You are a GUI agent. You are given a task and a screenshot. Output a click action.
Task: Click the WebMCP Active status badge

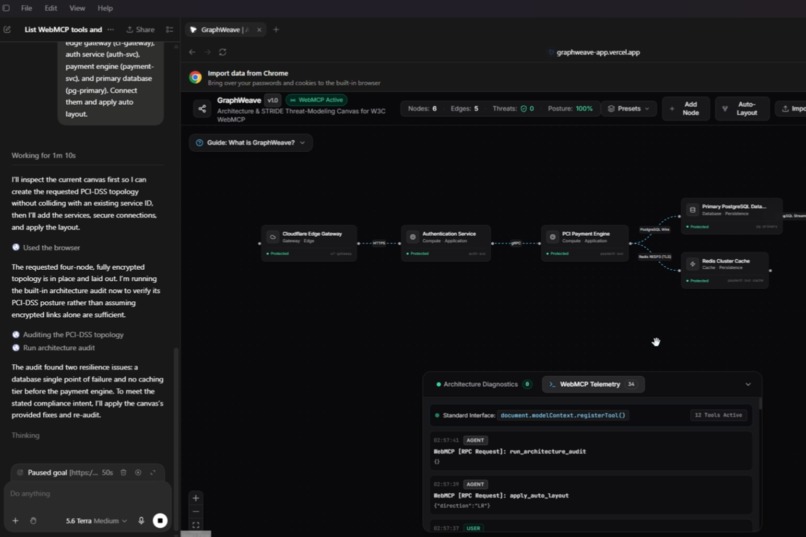click(316, 100)
